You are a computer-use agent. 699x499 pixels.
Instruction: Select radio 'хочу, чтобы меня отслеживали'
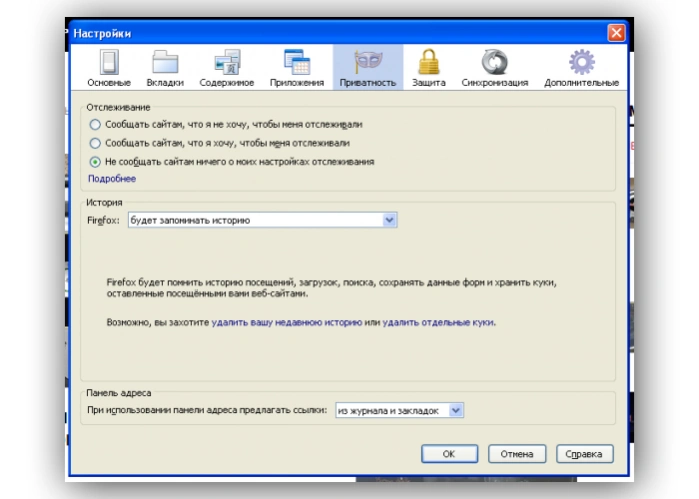[x=95, y=143]
